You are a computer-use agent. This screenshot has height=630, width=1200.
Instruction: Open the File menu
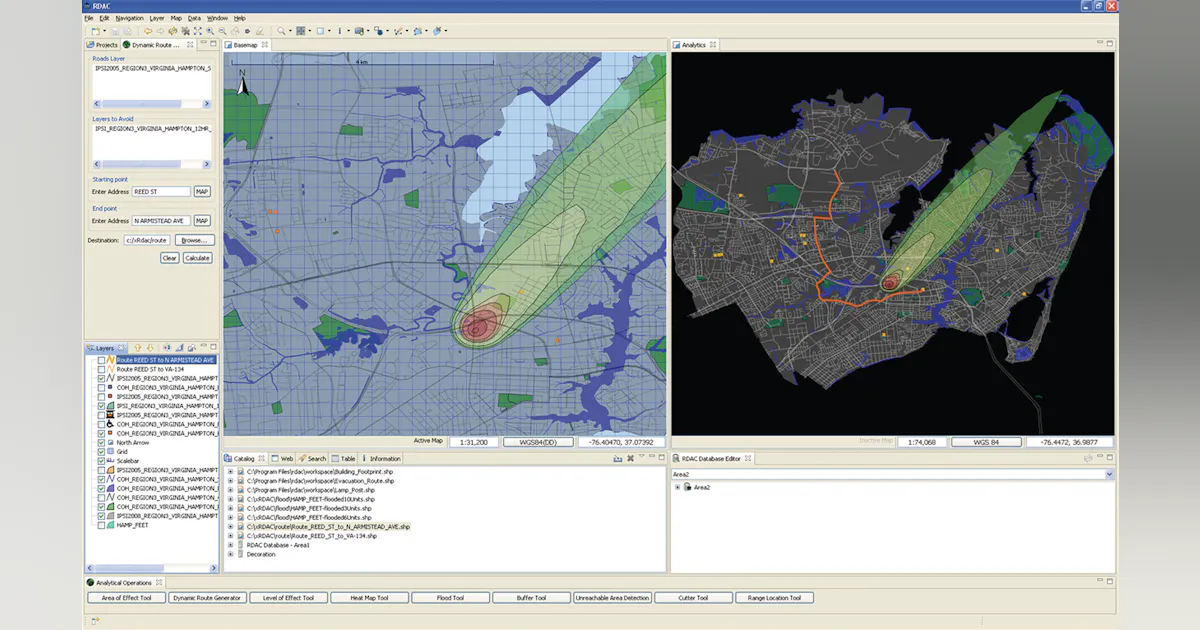click(89, 18)
